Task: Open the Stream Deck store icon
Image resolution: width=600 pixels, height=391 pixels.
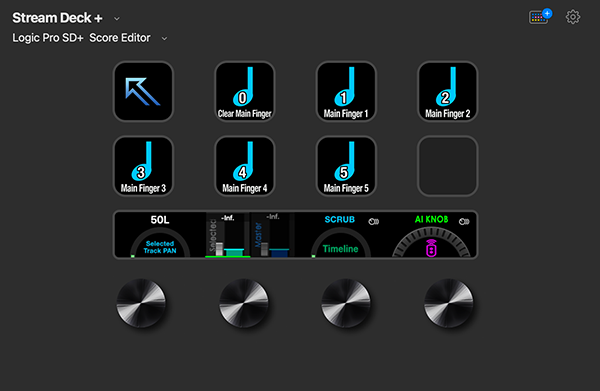Action: pyautogui.click(x=540, y=17)
